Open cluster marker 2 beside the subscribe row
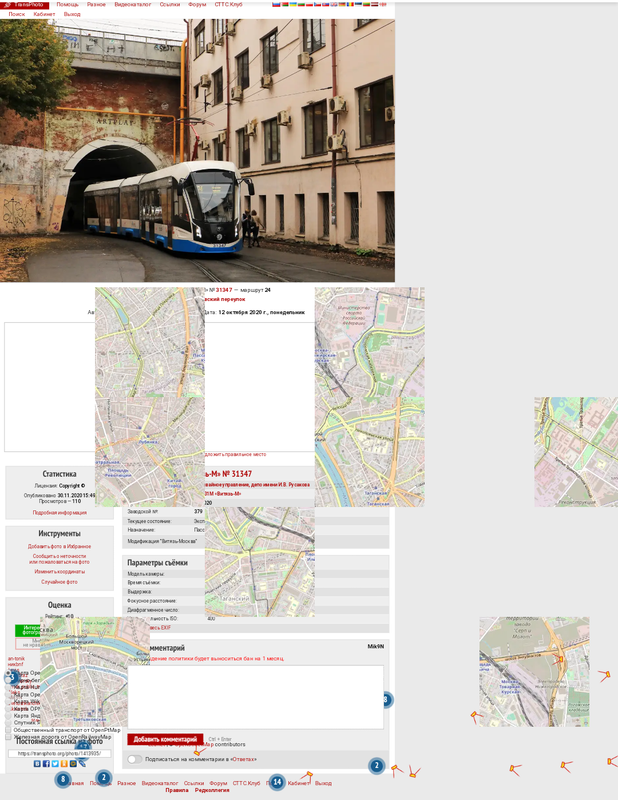Image resolution: width=618 pixels, height=800 pixels. click(376, 765)
